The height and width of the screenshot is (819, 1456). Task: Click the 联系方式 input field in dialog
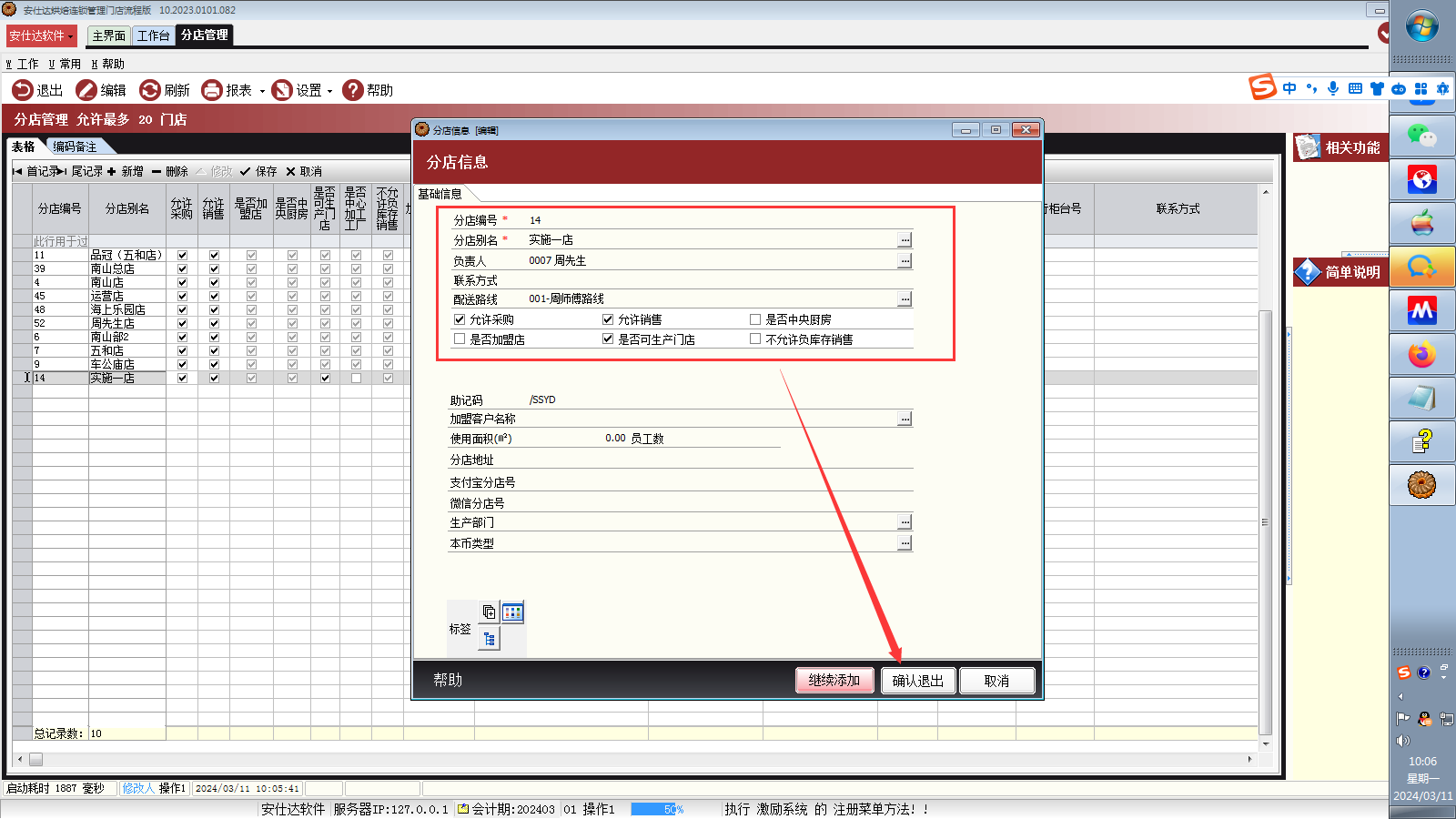(720, 280)
